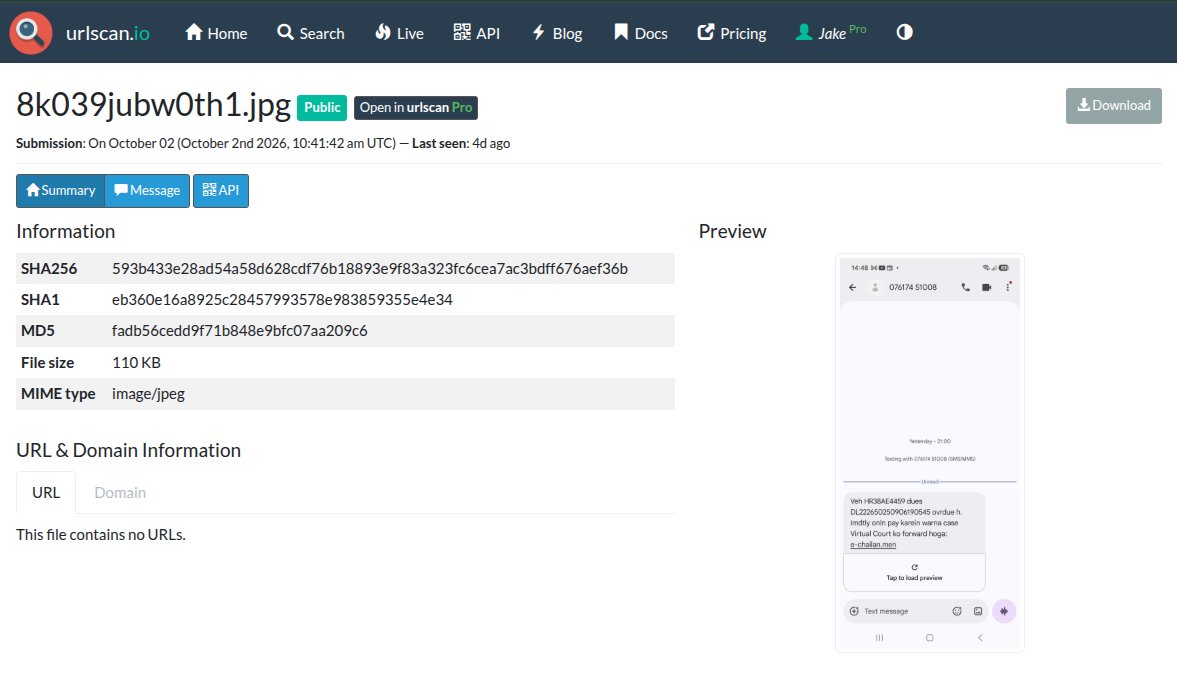Click the Docs bookmark icon
The width and height of the screenshot is (1177, 681).
[621, 32]
